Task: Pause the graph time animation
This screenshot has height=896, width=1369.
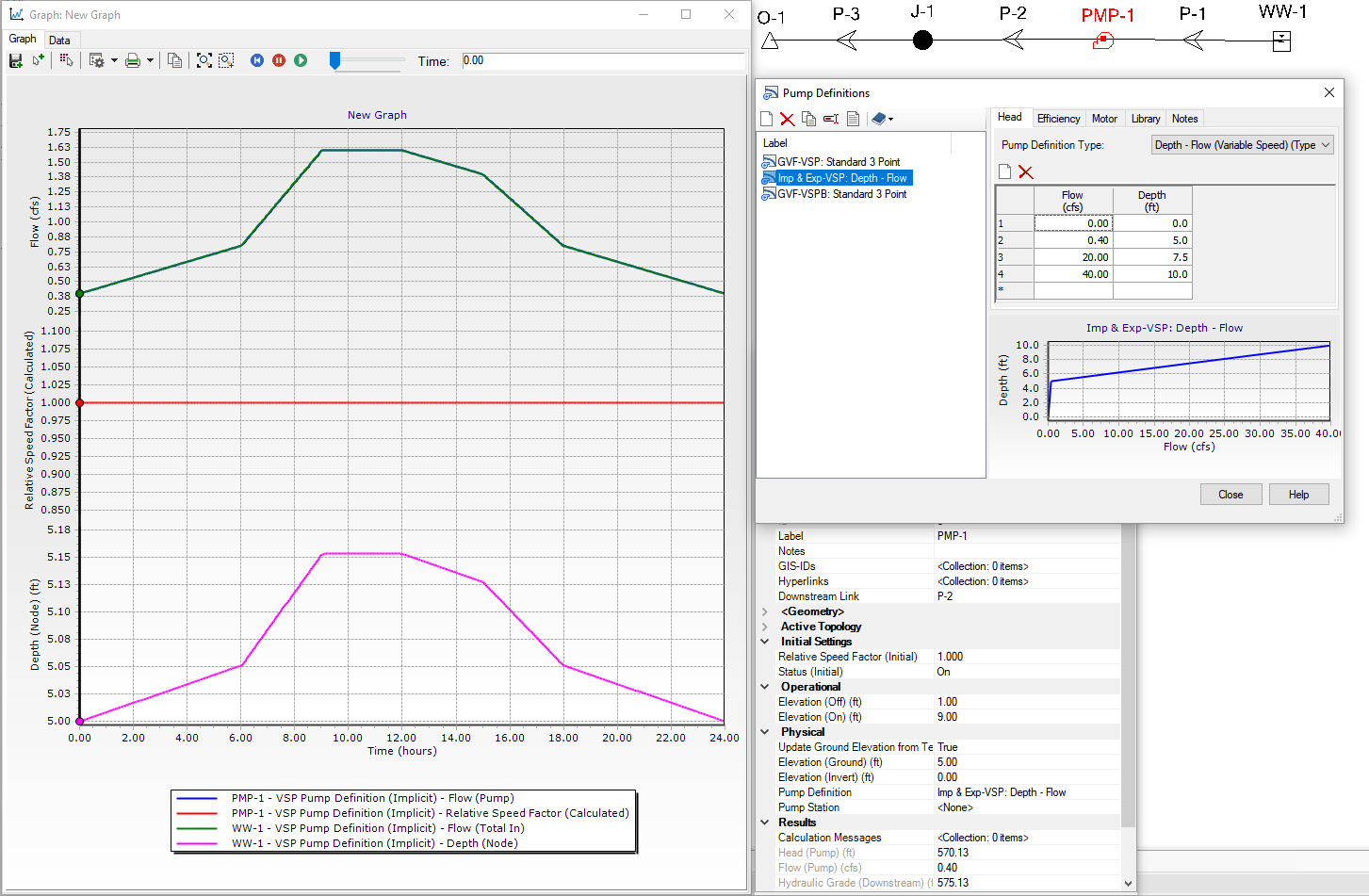Action: pos(279,60)
